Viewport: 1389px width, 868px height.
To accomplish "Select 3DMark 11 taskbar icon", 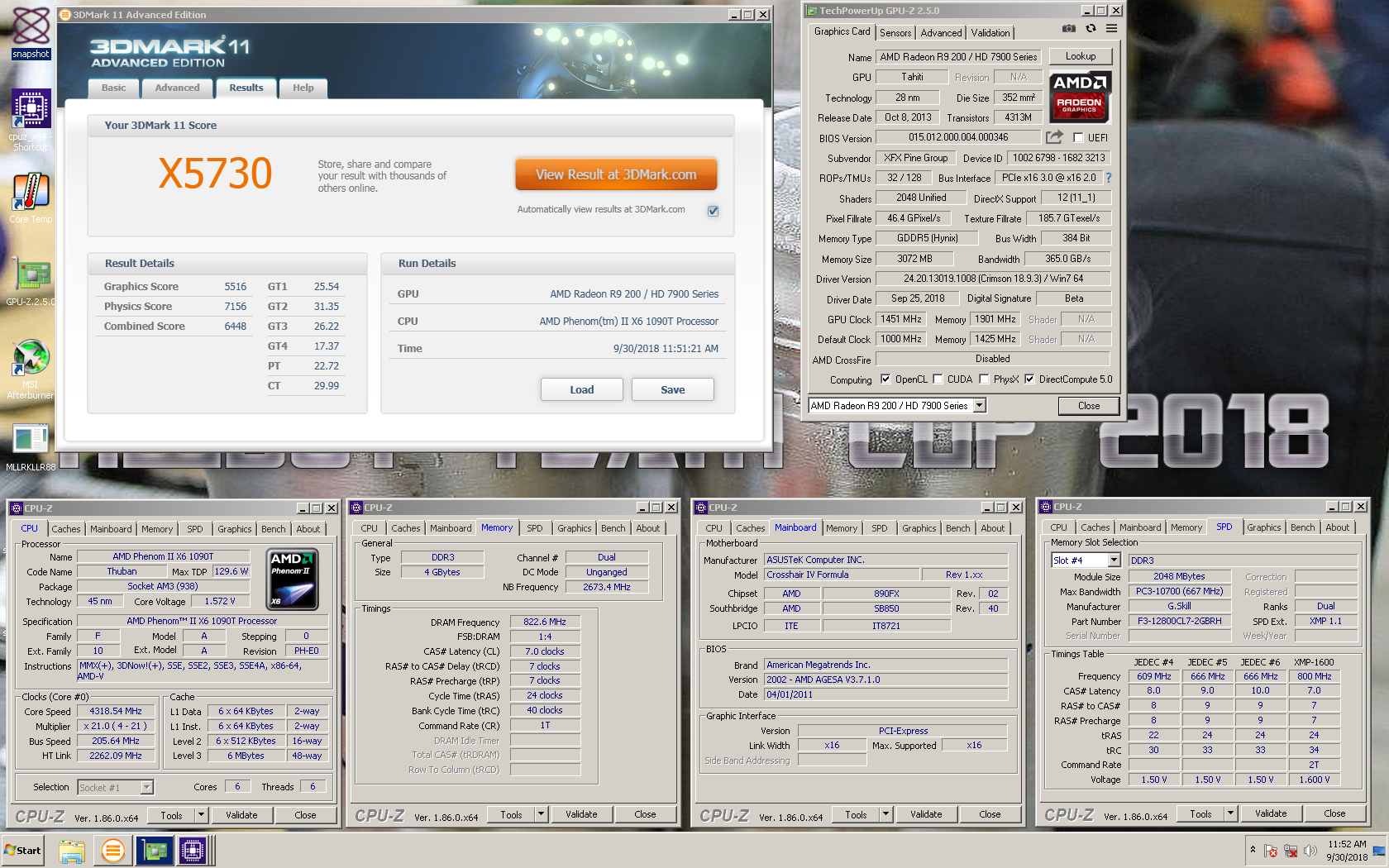I will [112, 851].
